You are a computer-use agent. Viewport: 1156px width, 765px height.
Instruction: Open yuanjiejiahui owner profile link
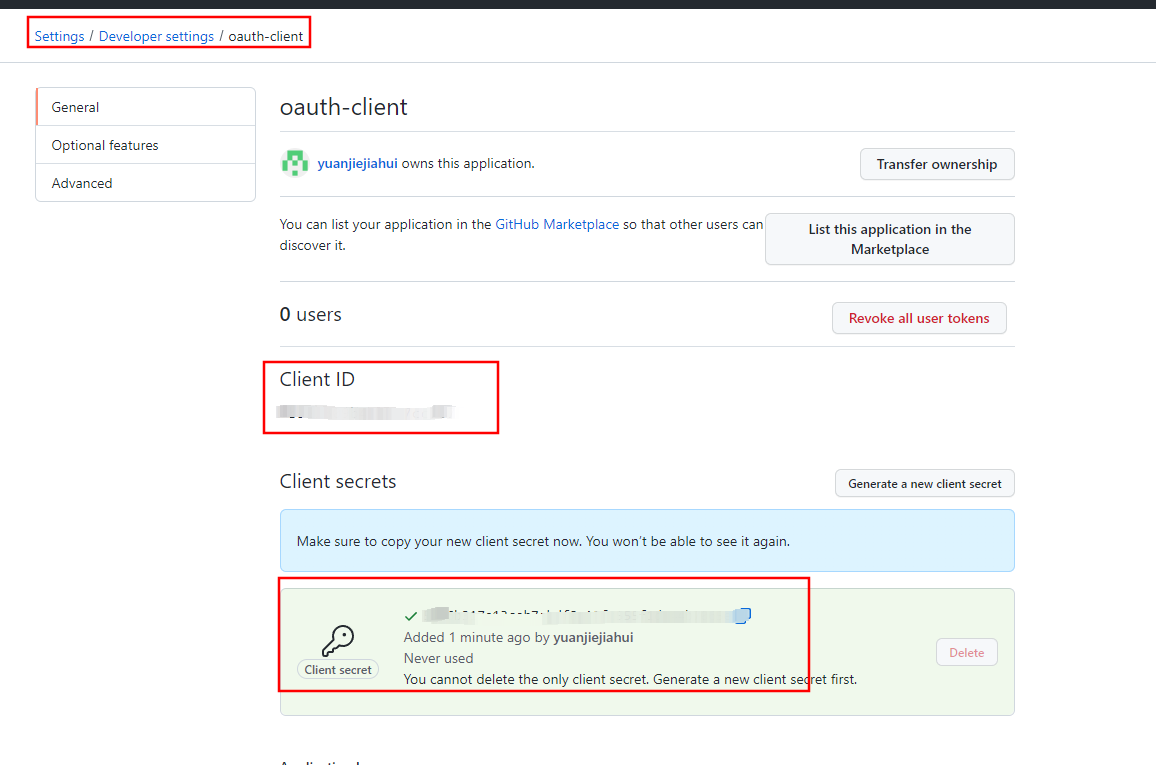click(358, 164)
